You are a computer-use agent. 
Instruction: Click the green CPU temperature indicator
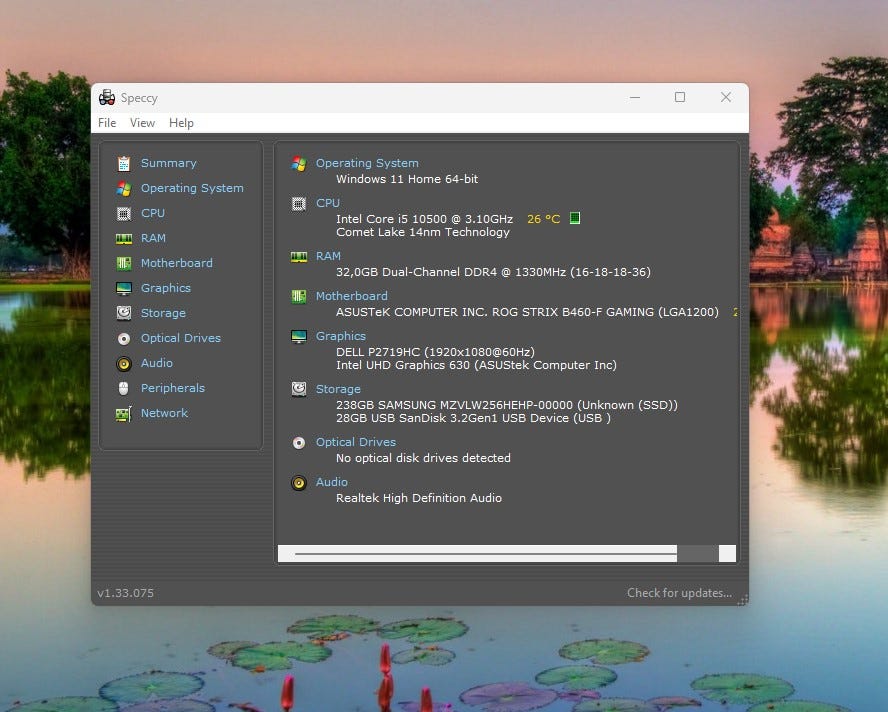[575, 218]
